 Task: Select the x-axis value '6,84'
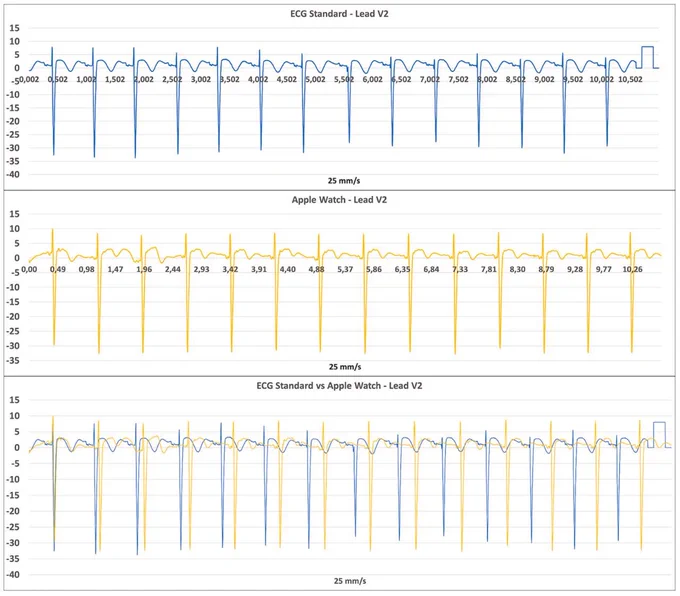pyautogui.click(x=431, y=269)
